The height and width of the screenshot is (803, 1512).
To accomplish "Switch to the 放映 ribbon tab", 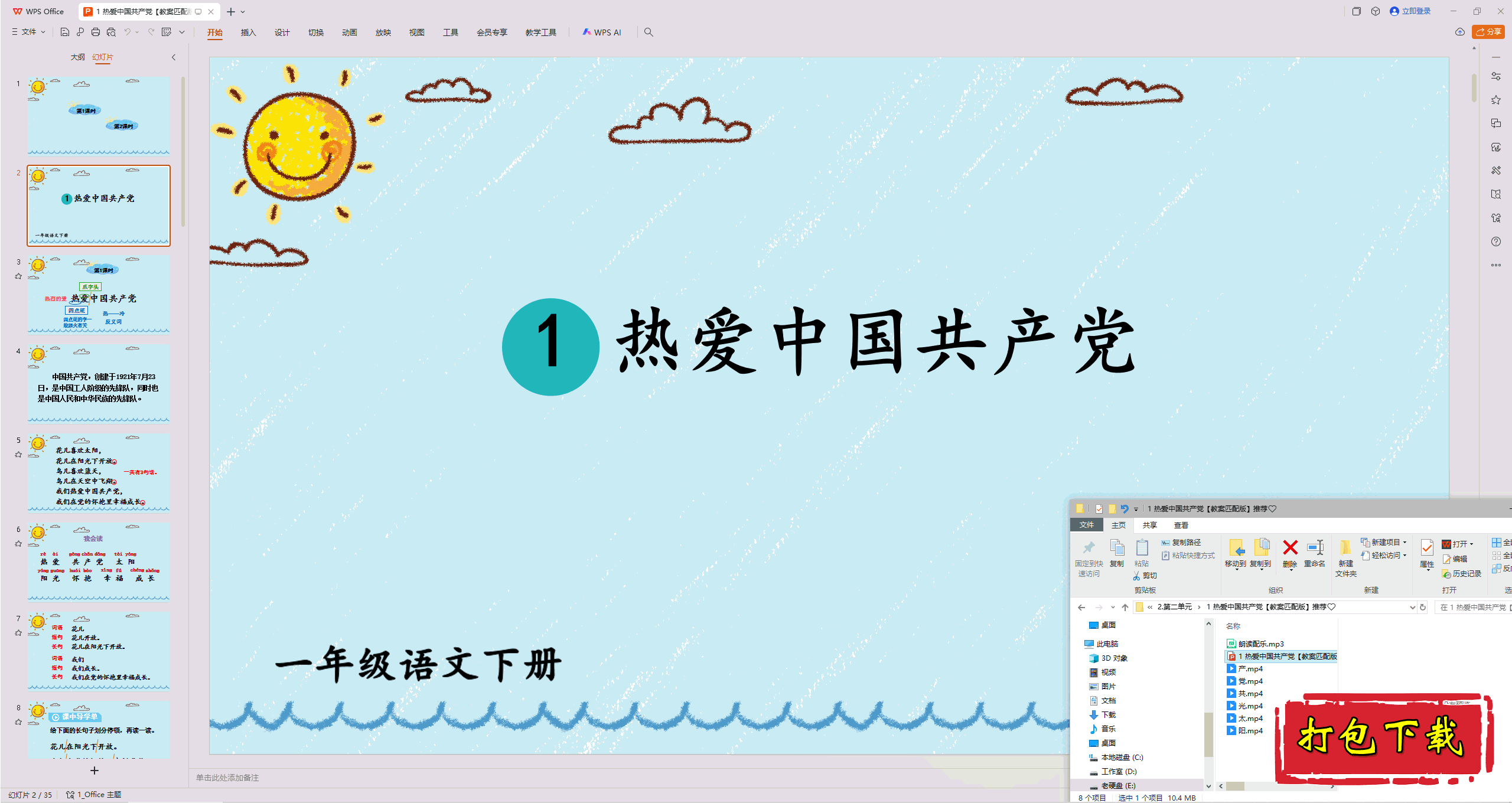I will pos(383,32).
